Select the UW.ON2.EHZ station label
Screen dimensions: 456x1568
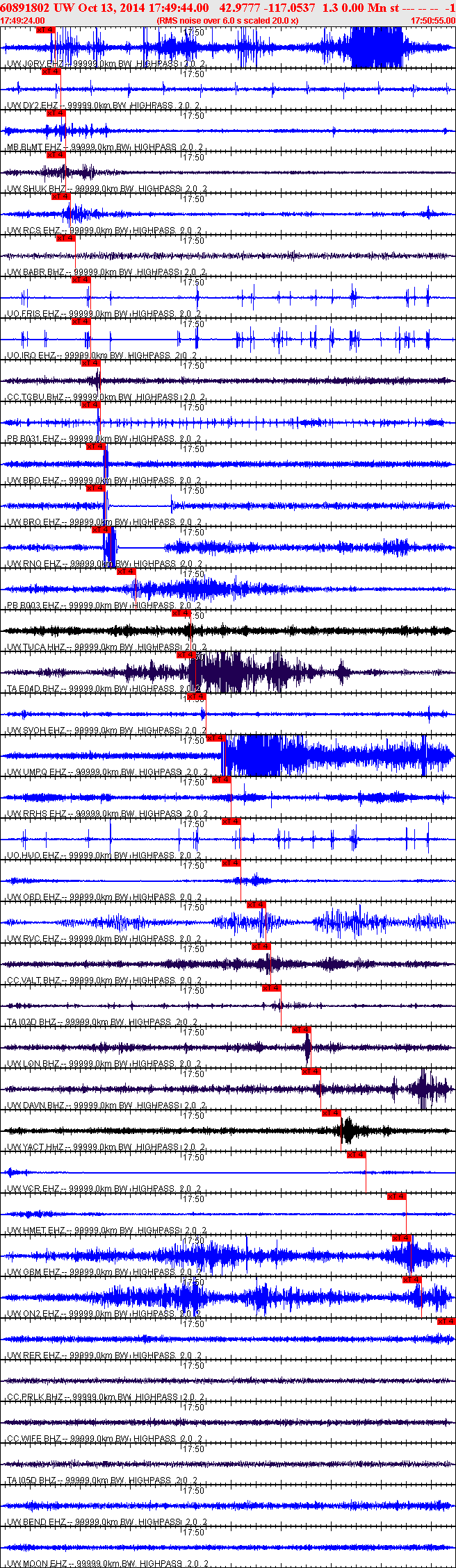tap(33, 1314)
